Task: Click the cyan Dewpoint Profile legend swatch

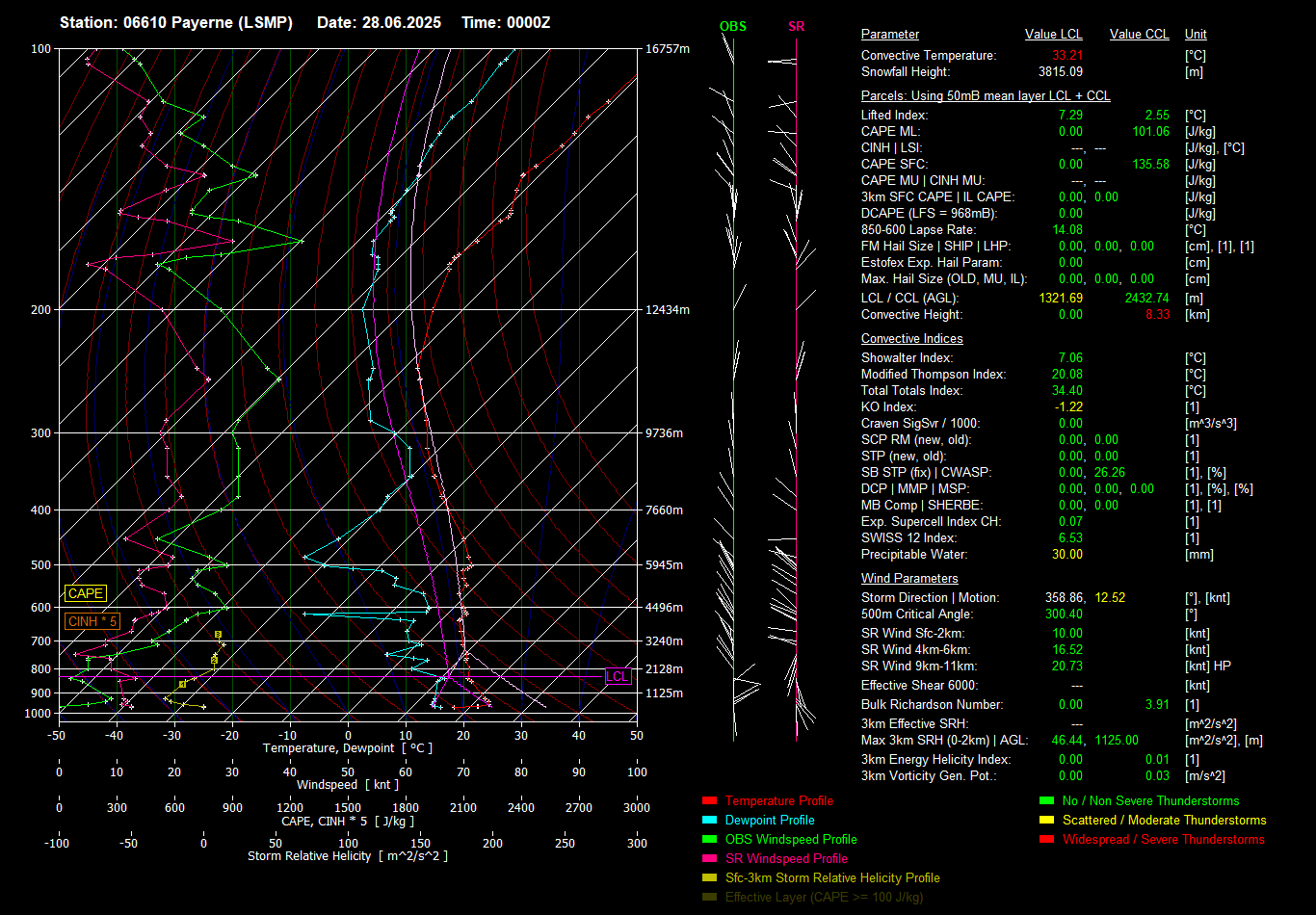Action: (x=710, y=821)
